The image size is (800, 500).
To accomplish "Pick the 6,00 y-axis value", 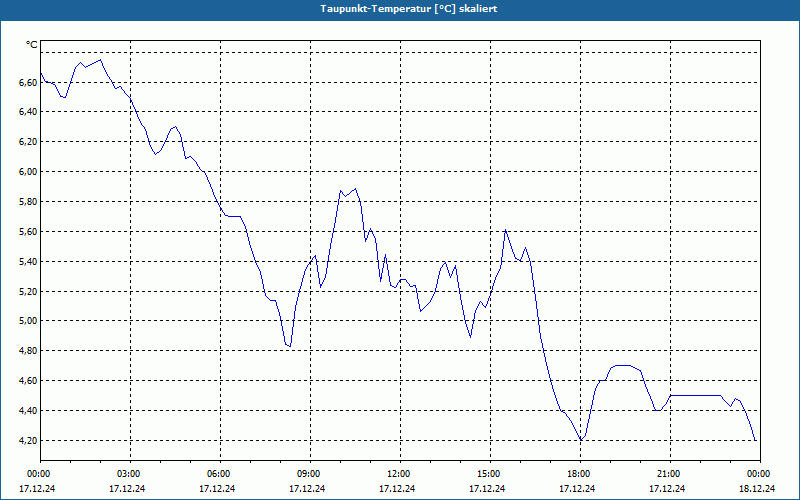I will click(29, 171).
